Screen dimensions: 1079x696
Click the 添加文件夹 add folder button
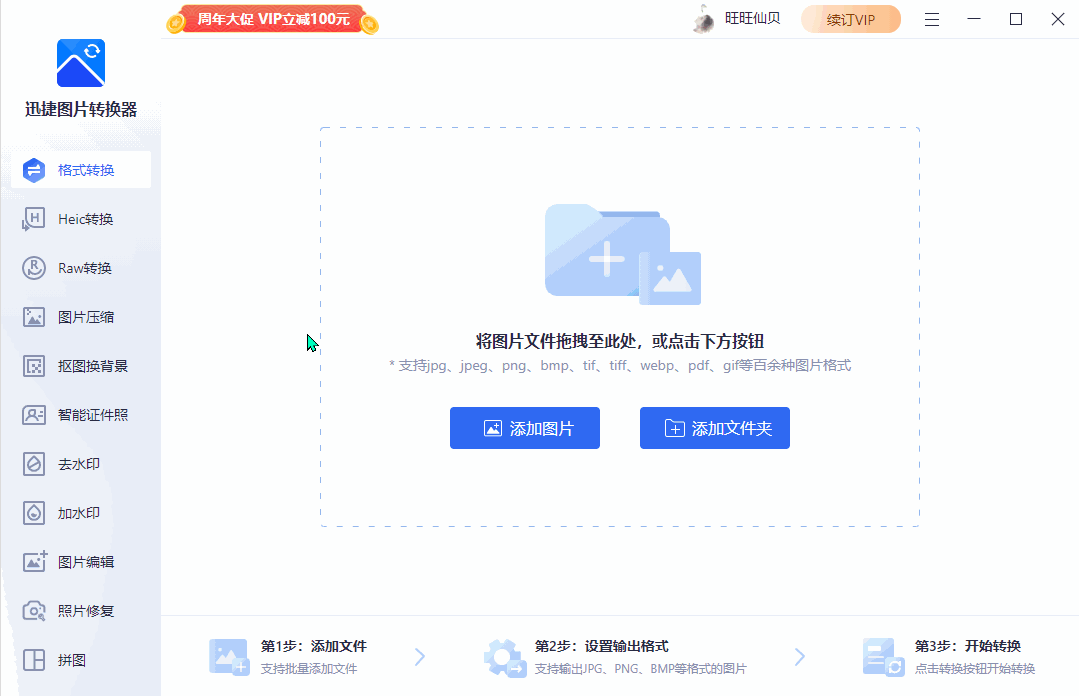pos(714,427)
